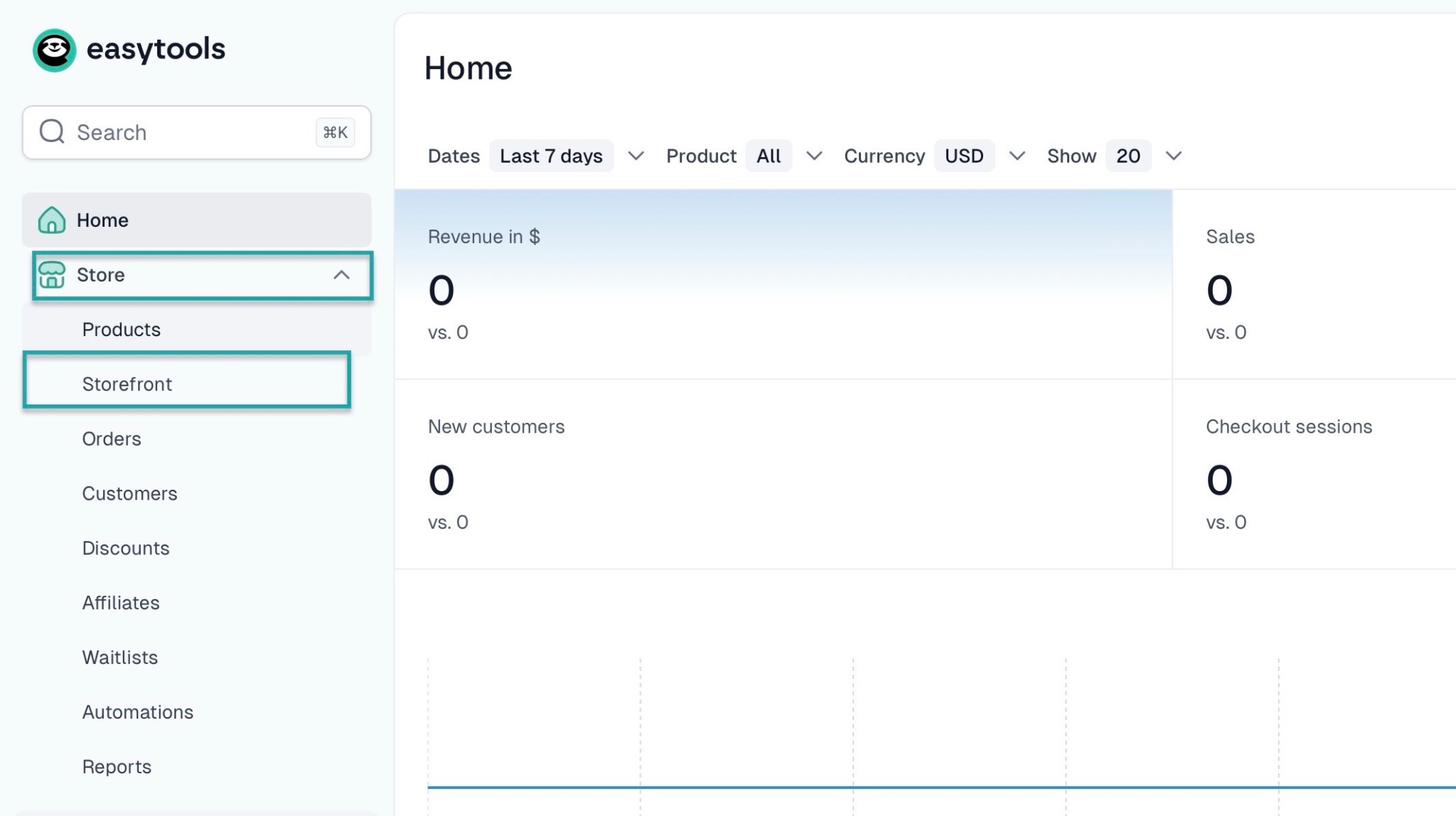Open the Orders section
Image resolution: width=1456 pixels, height=816 pixels.
point(112,439)
